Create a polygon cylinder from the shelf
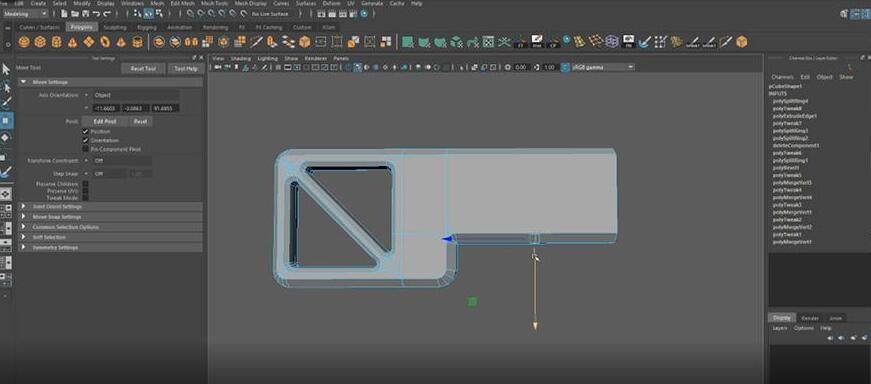871x384 pixels. [x=57, y=42]
